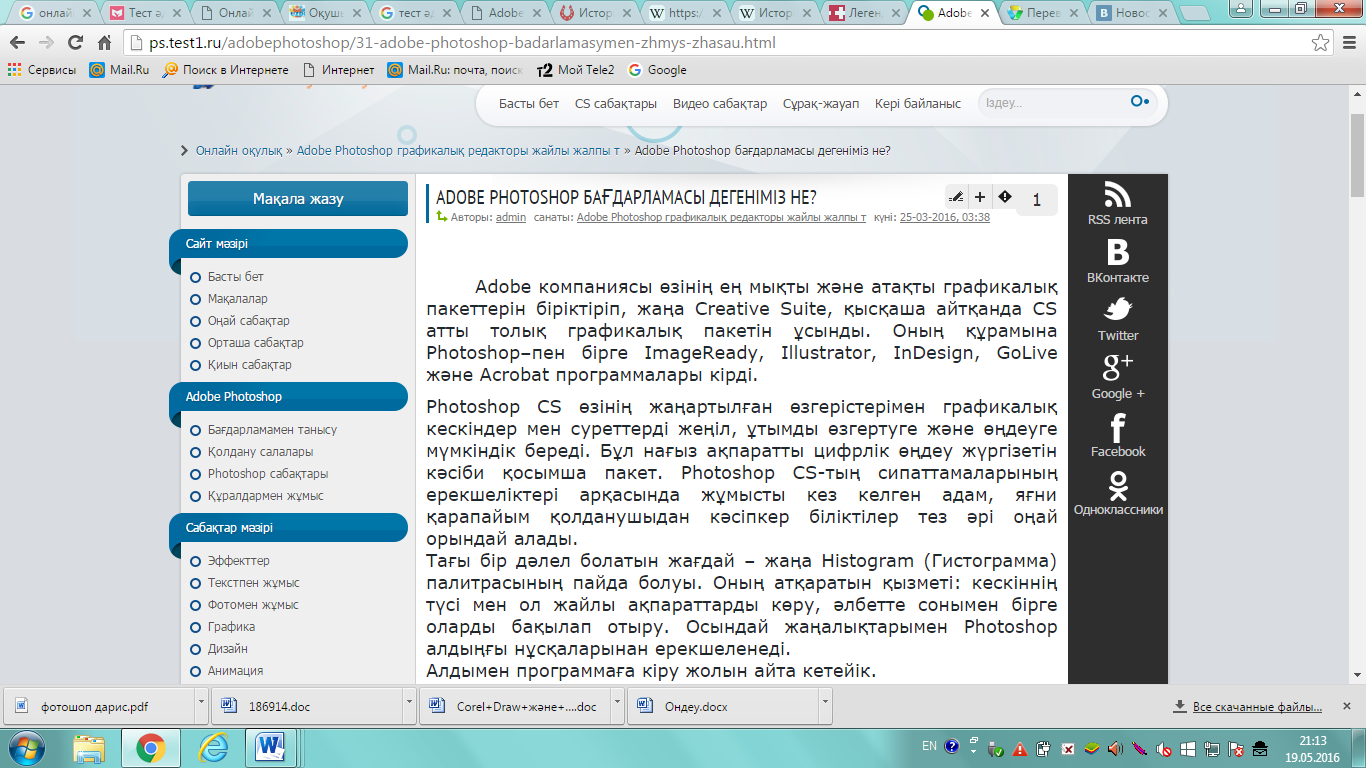Open dropdown for фотошоп дарис.pdf download
Viewport: 1366px width, 768px height.
click(202, 705)
